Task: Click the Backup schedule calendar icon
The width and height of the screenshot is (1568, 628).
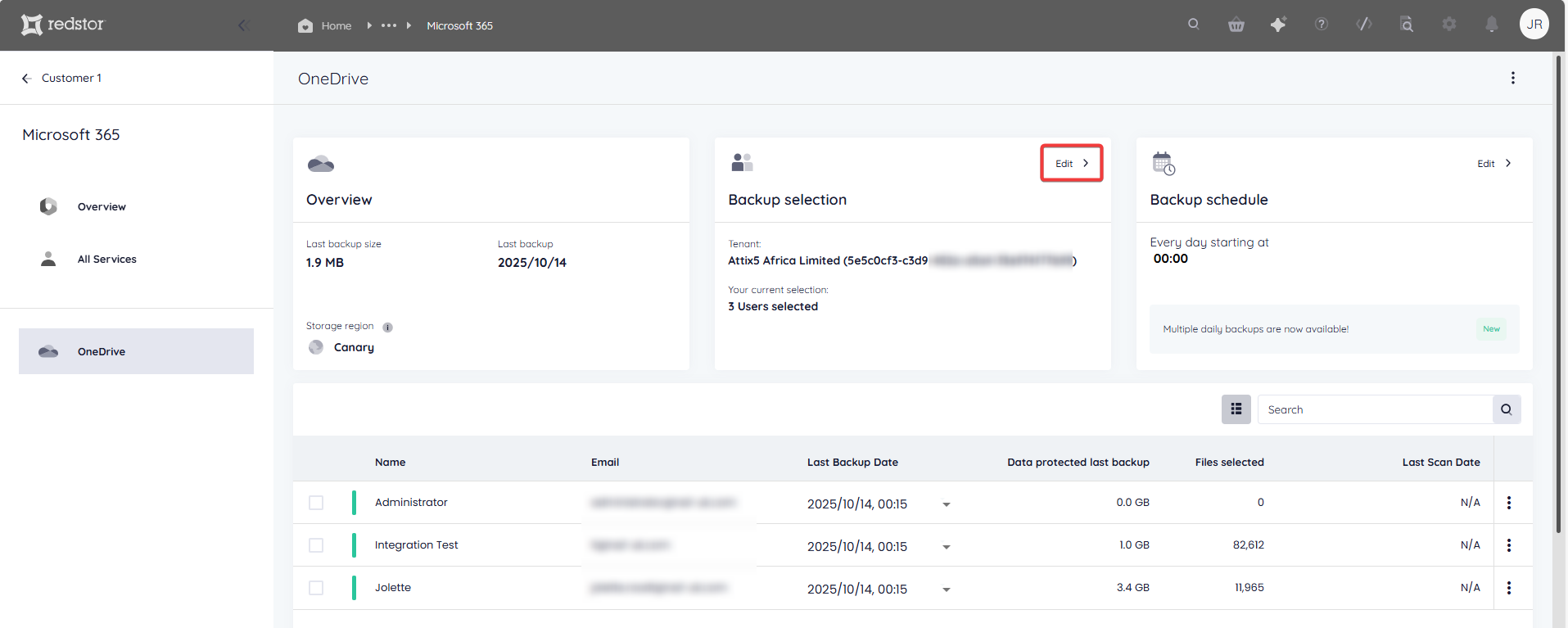Action: tap(1164, 163)
